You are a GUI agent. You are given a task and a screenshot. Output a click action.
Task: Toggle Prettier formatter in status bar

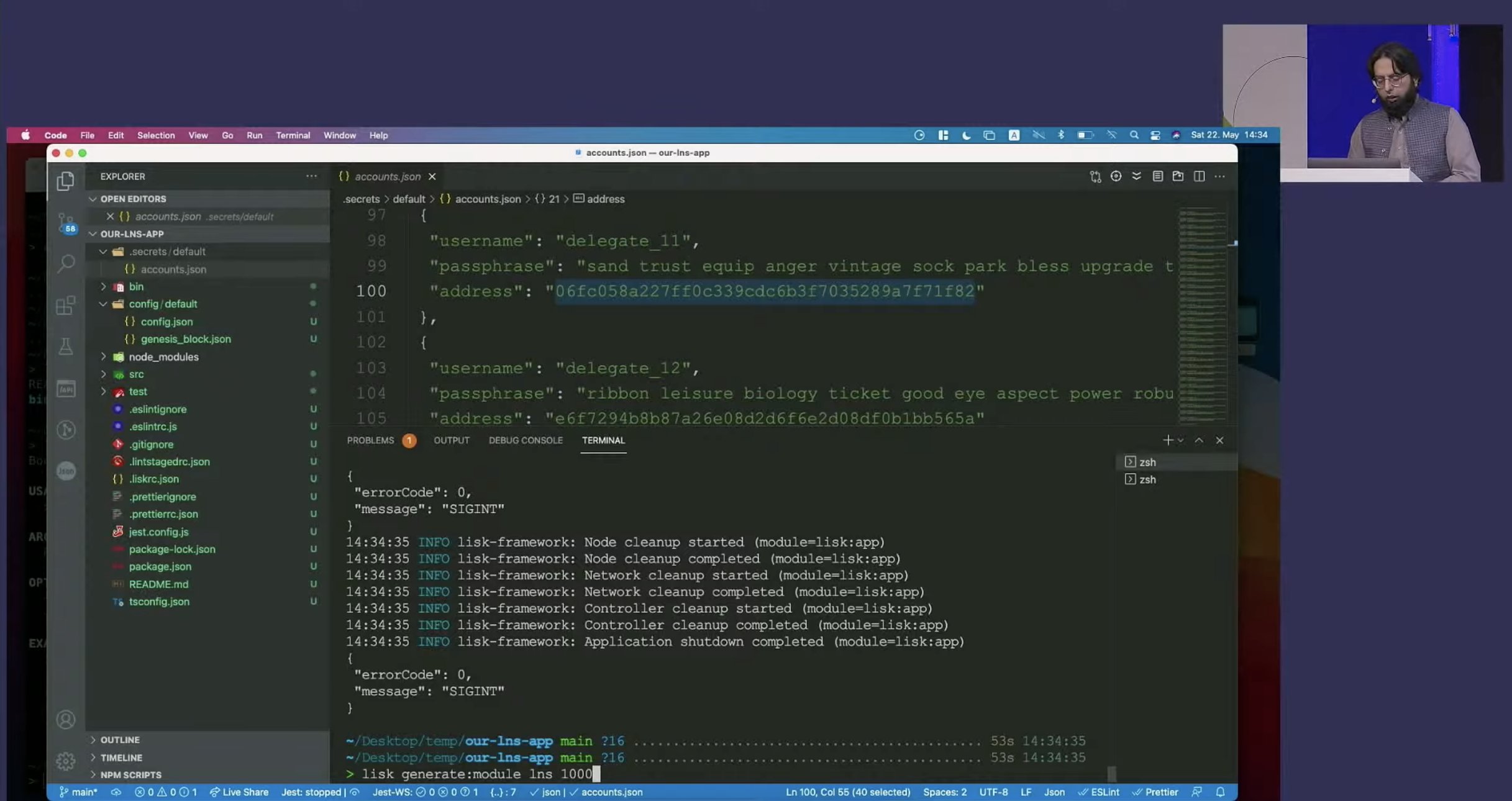point(1155,792)
